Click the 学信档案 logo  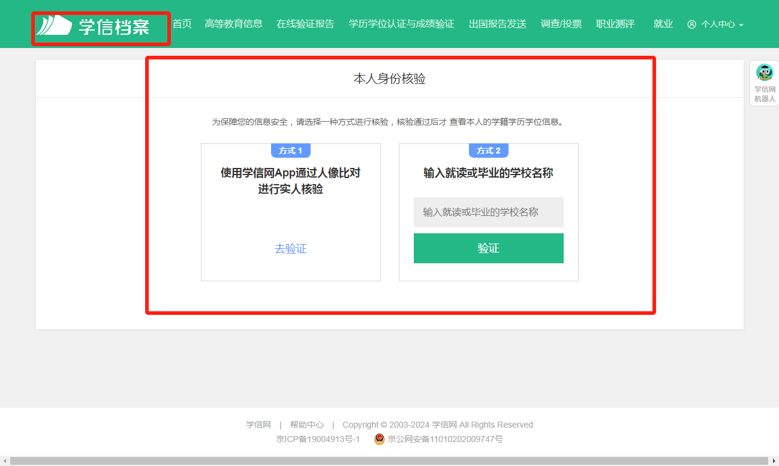[x=100, y=27]
